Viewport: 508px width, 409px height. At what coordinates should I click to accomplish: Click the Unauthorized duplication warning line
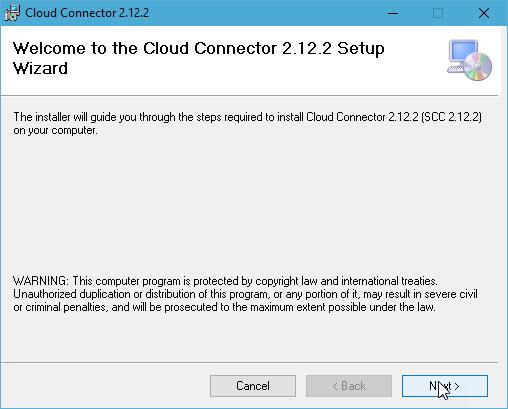(245, 294)
